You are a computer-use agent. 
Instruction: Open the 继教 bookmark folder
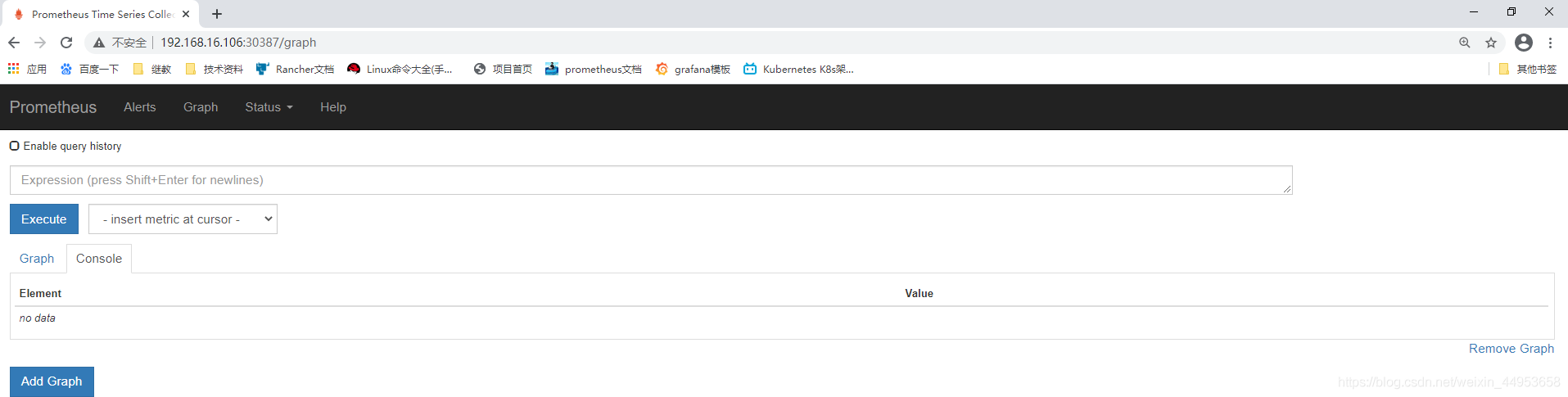(x=152, y=69)
